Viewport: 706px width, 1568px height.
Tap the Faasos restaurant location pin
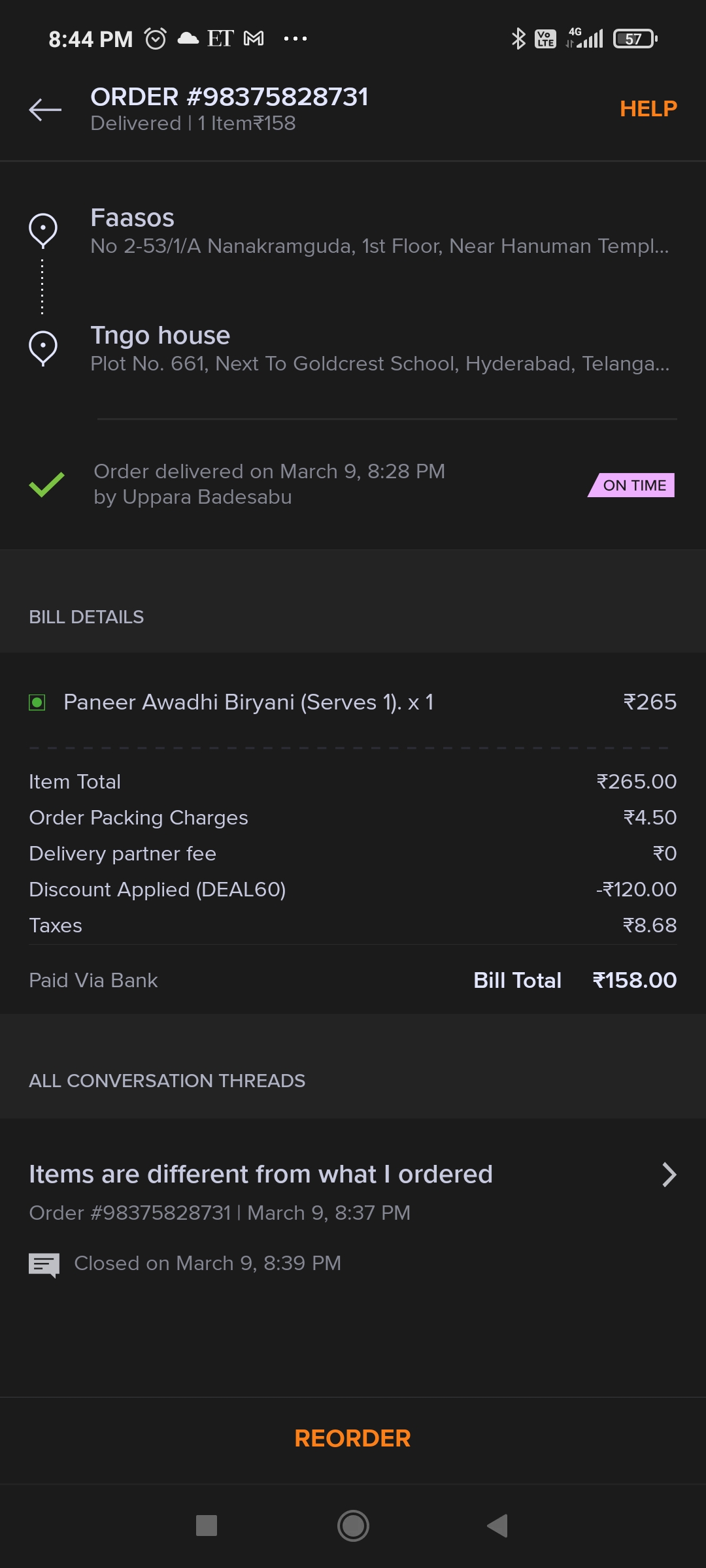click(43, 231)
